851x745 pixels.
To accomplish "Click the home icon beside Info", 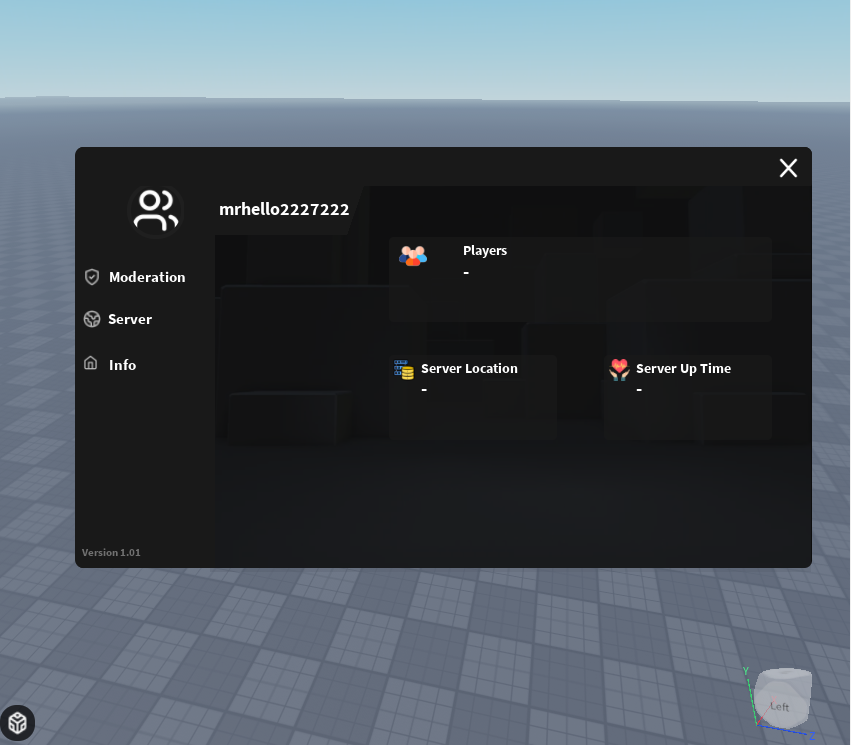I will tap(91, 363).
